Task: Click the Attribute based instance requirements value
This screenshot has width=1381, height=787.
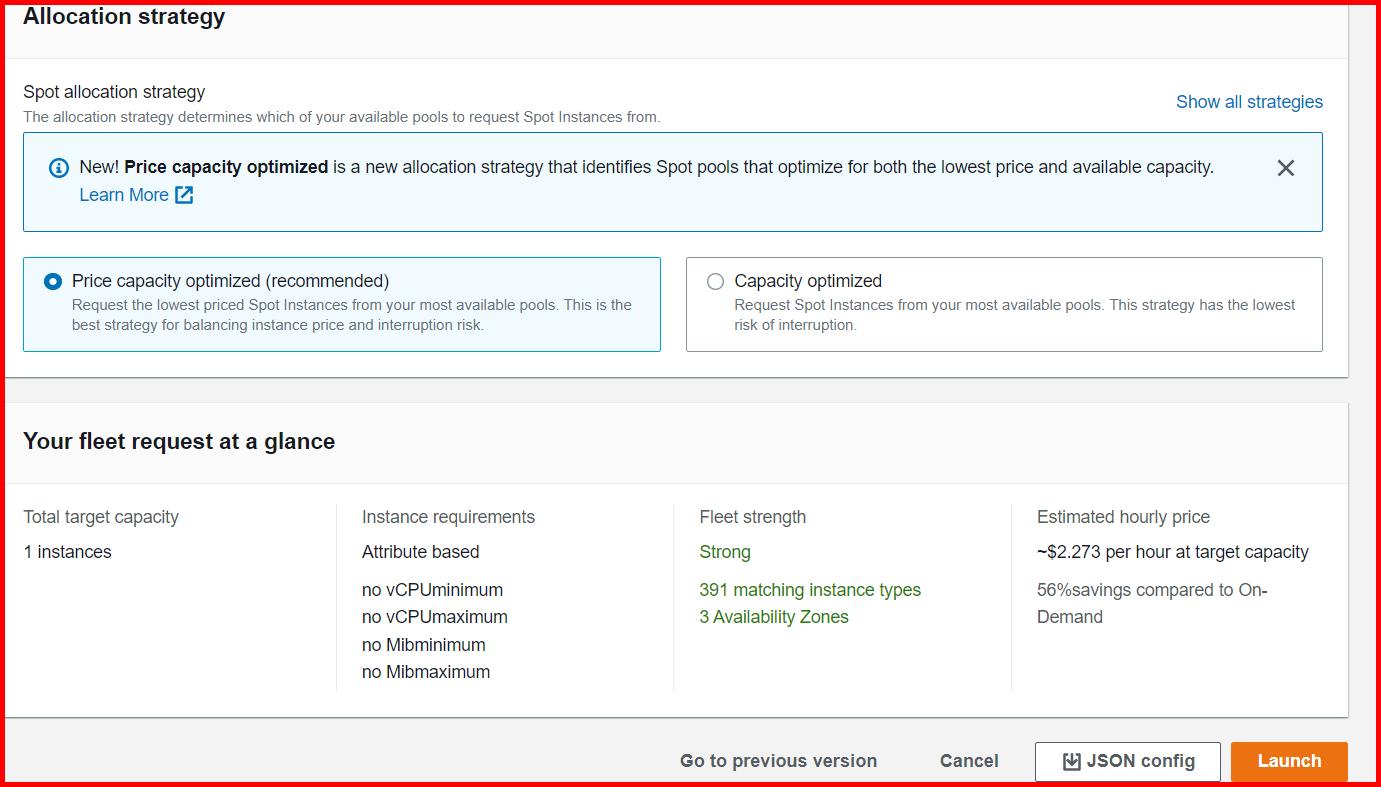Action: [420, 552]
